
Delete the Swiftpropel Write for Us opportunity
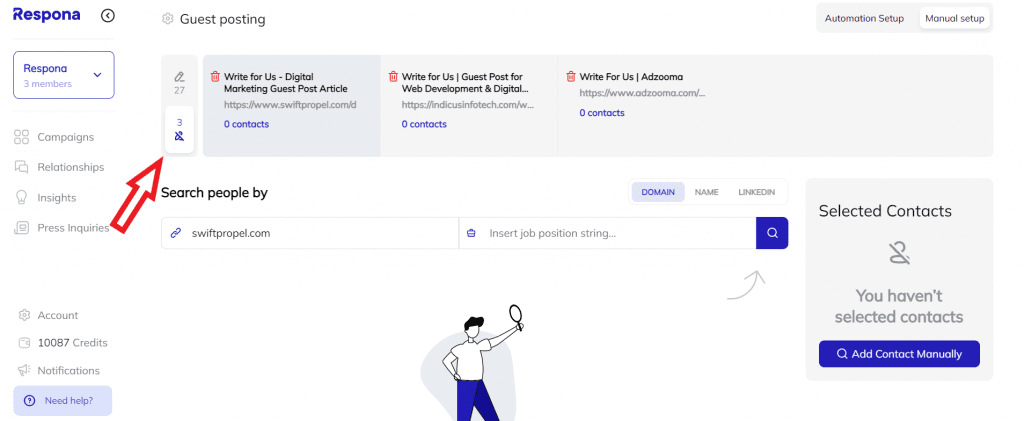(x=215, y=76)
